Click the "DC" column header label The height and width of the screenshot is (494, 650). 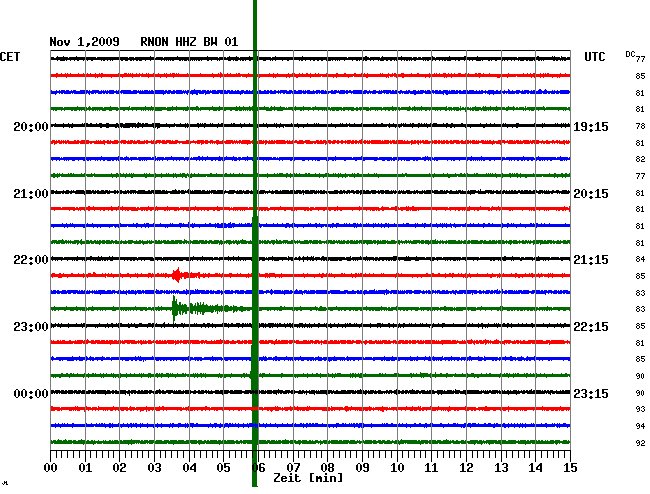[630, 54]
